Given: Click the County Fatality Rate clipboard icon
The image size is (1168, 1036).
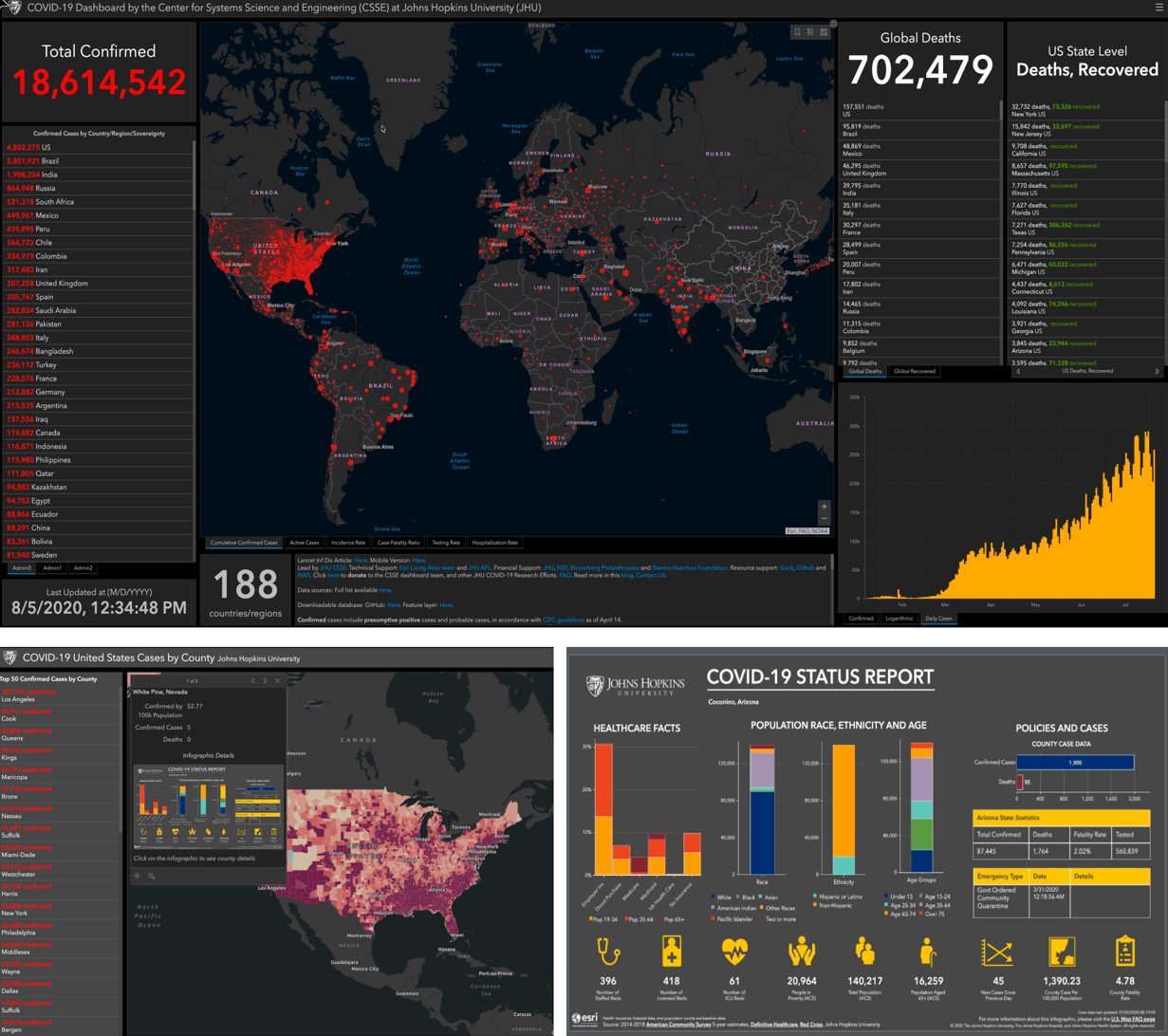Looking at the screenshot, I should [x=1125, y=953].
